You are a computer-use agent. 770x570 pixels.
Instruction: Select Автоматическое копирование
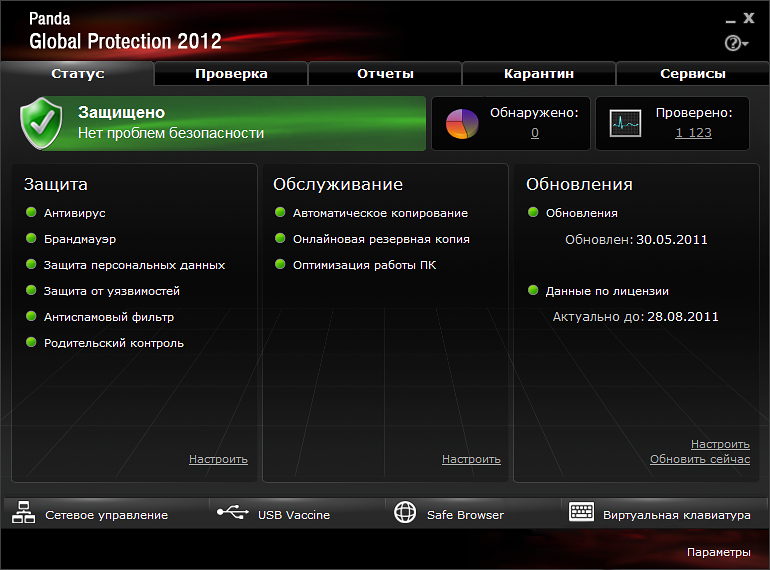[x=380, y=213]
